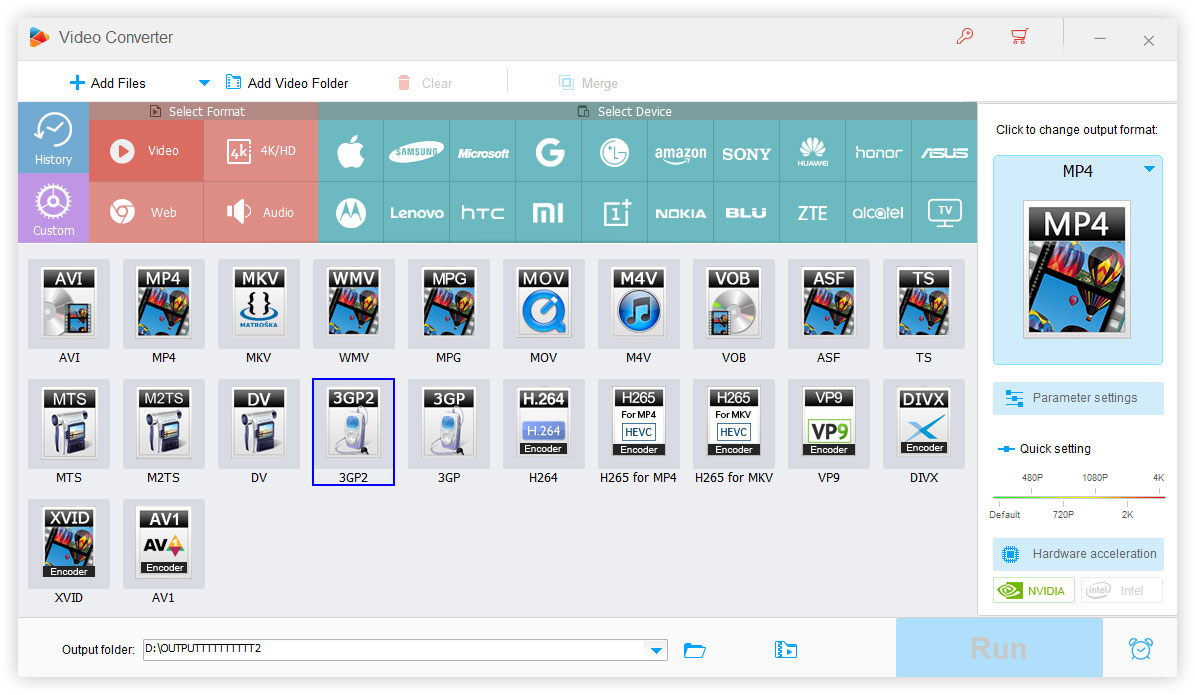Select the Huawei device category
1195x695 pixels.
click(812, 151)
